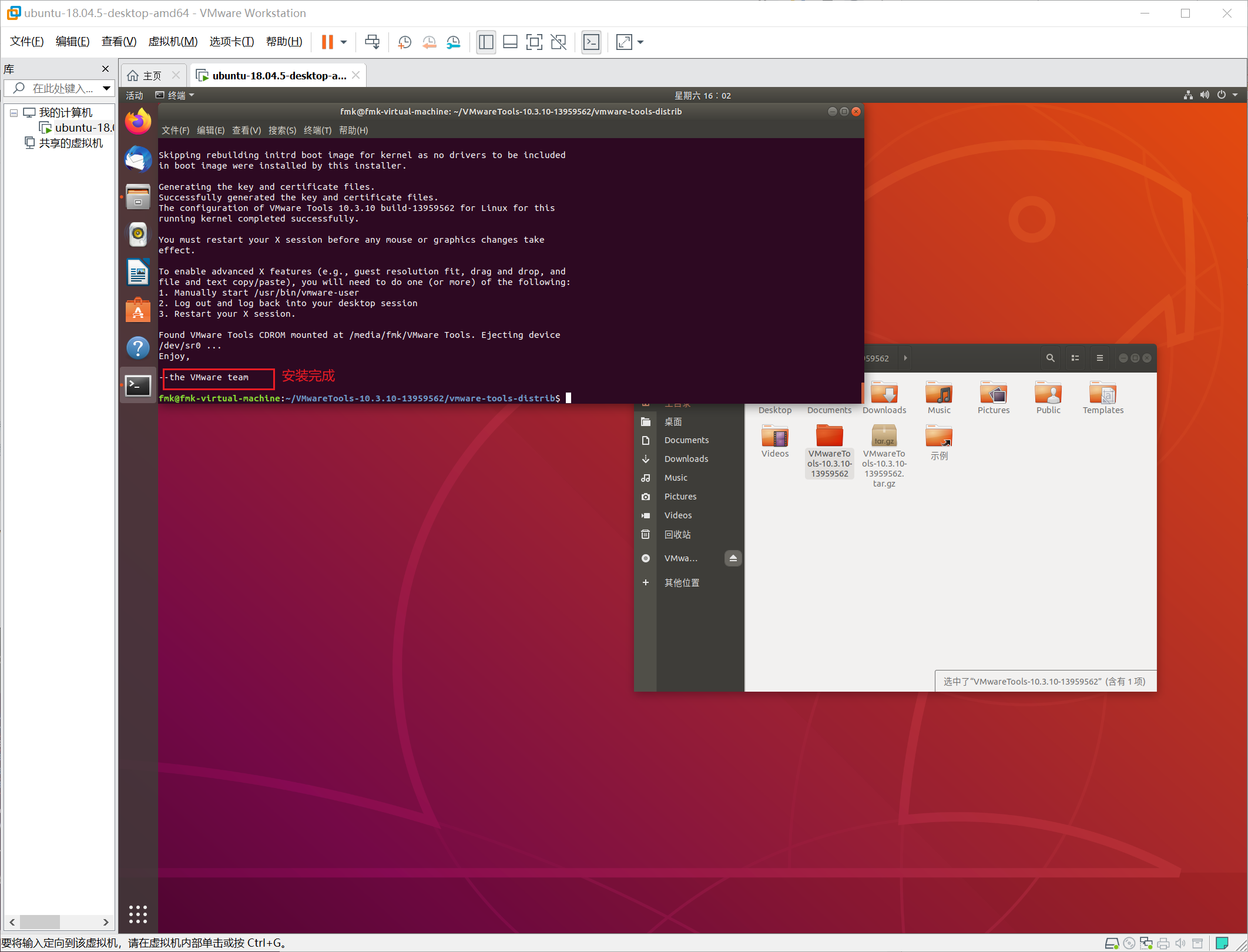This screenshot has height=952, width=1248.
Task: Click the CD/DVD device status icon
Action: click(x=1129, y=943)
